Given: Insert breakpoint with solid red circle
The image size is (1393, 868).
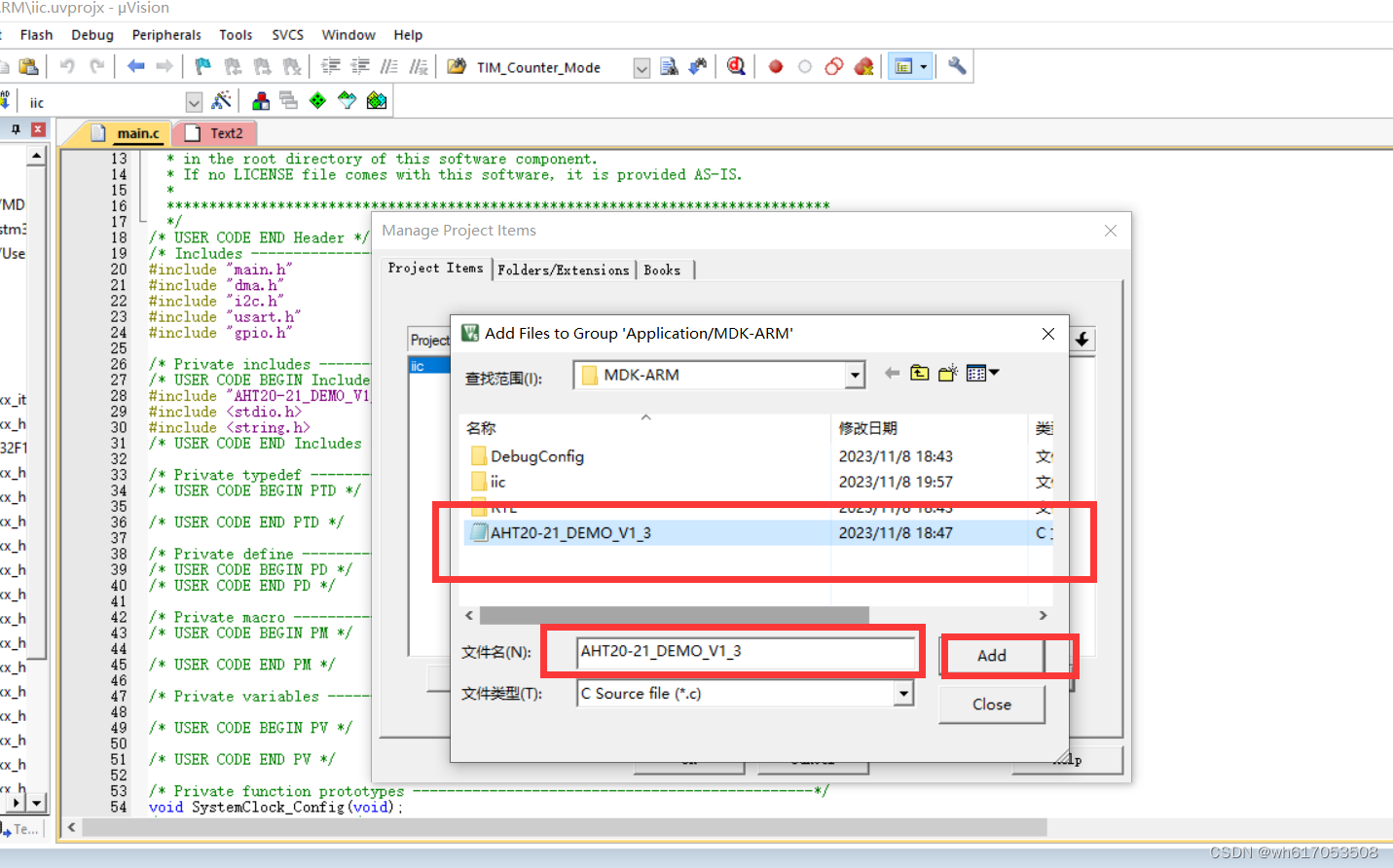Looking at the screenshot, I should pos(776,67).
